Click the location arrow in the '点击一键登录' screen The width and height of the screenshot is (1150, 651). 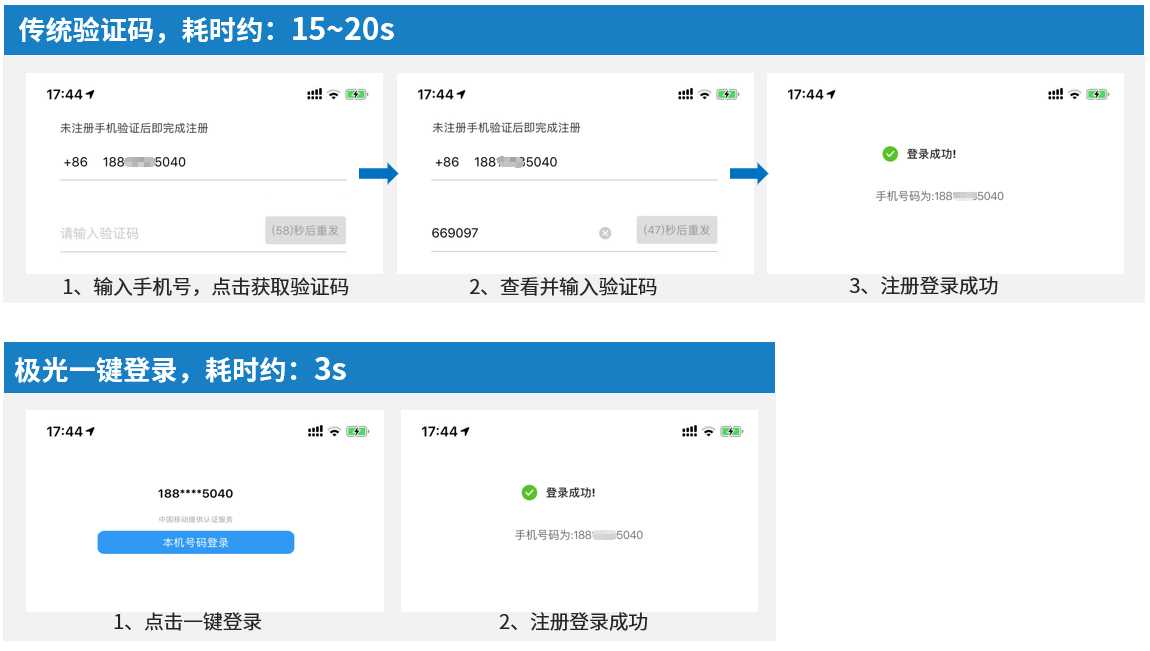[x=90, y=431]
